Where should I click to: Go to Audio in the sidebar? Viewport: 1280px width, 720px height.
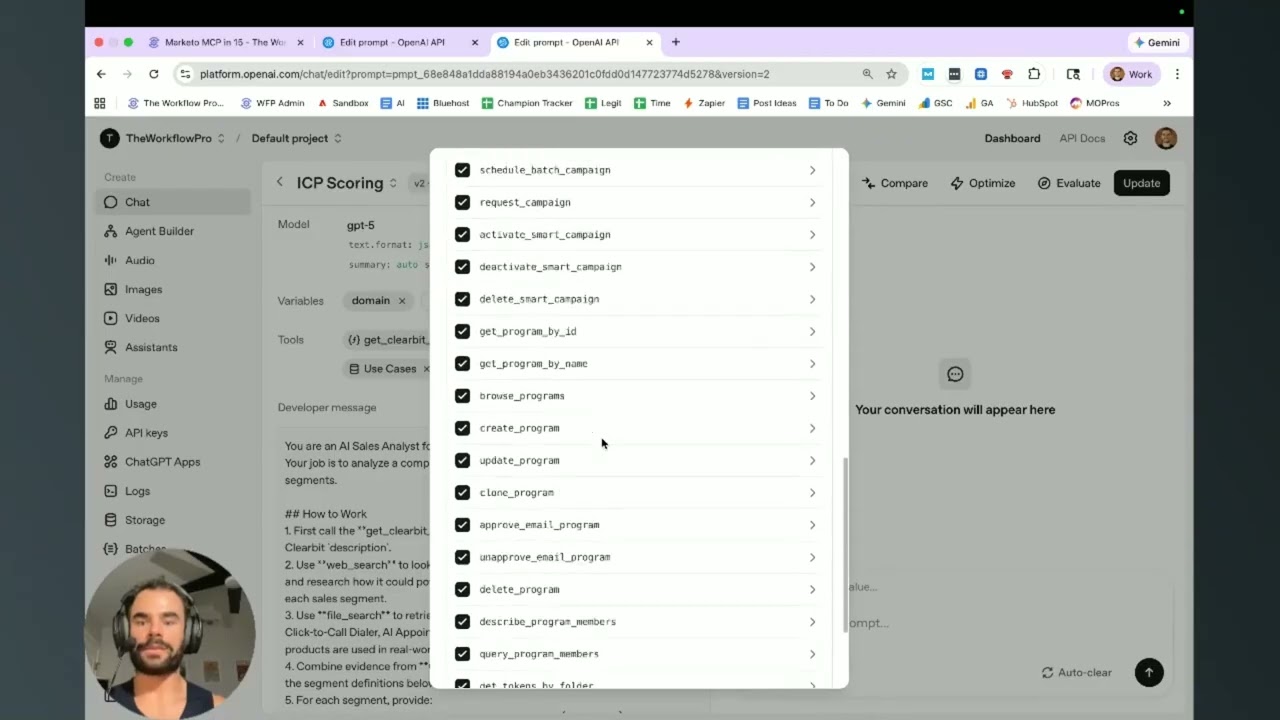174,260
